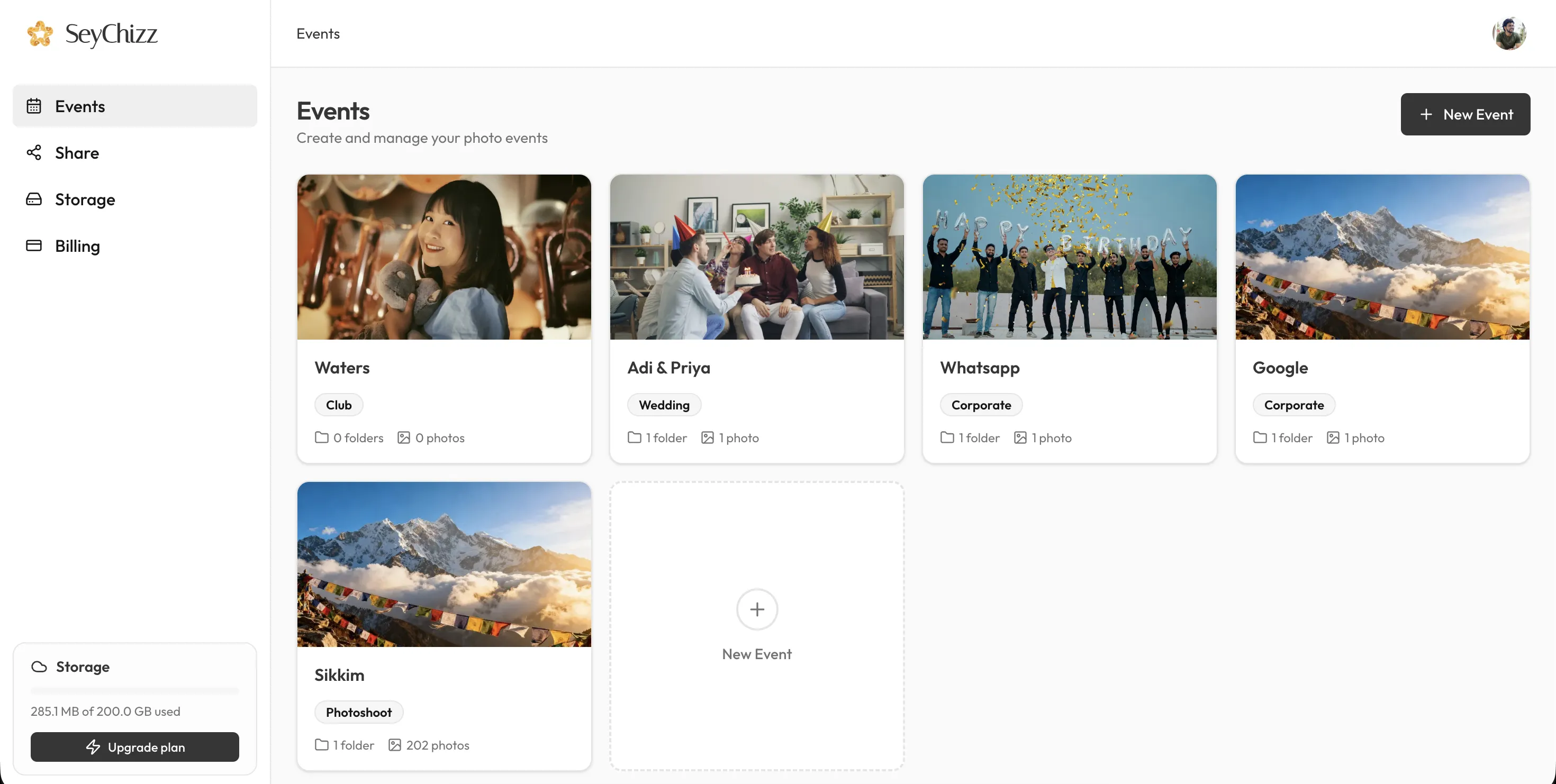Click the Storage drive icon in sidebar
This screenshot has height=784, width=1556.
point(34,199)
